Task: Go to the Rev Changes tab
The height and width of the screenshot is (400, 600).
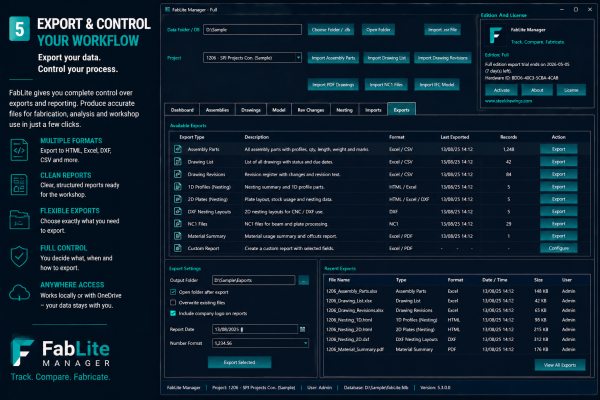Action: 311,110
